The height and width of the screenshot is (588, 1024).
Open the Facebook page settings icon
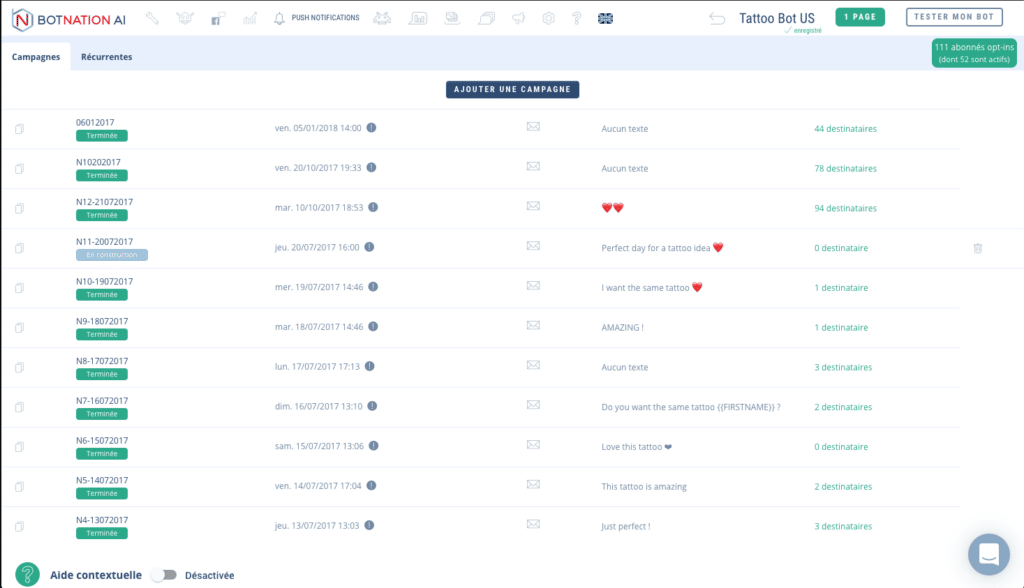coord(217,18)
